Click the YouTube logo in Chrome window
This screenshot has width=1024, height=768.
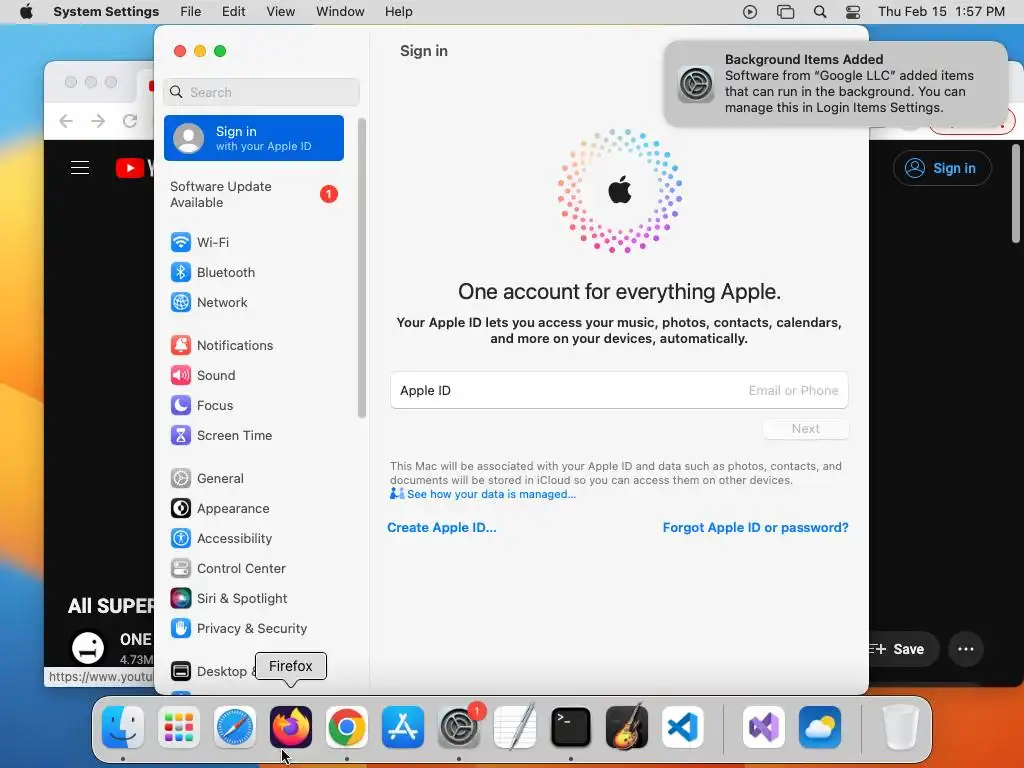point(135,168)
